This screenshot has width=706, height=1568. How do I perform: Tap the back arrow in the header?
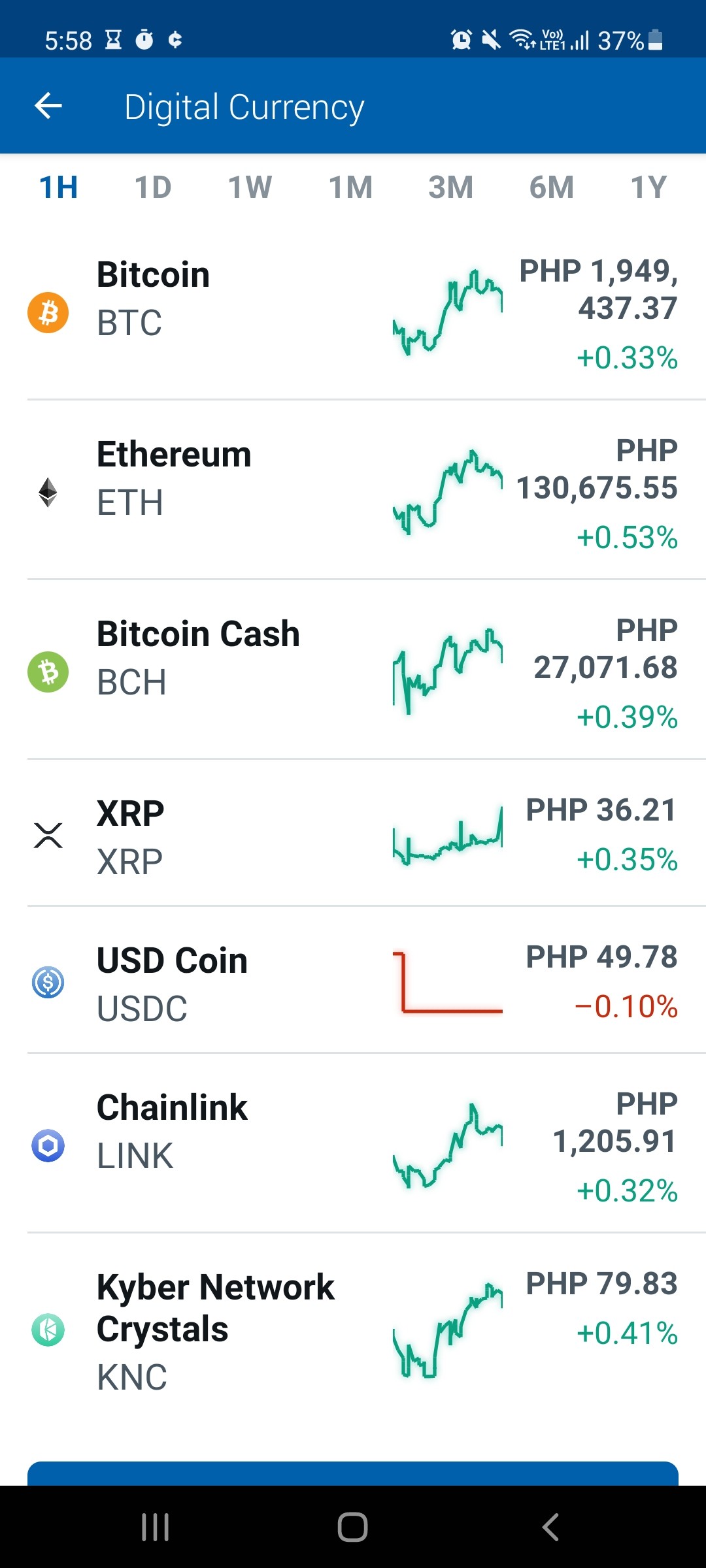pos(48,106)
